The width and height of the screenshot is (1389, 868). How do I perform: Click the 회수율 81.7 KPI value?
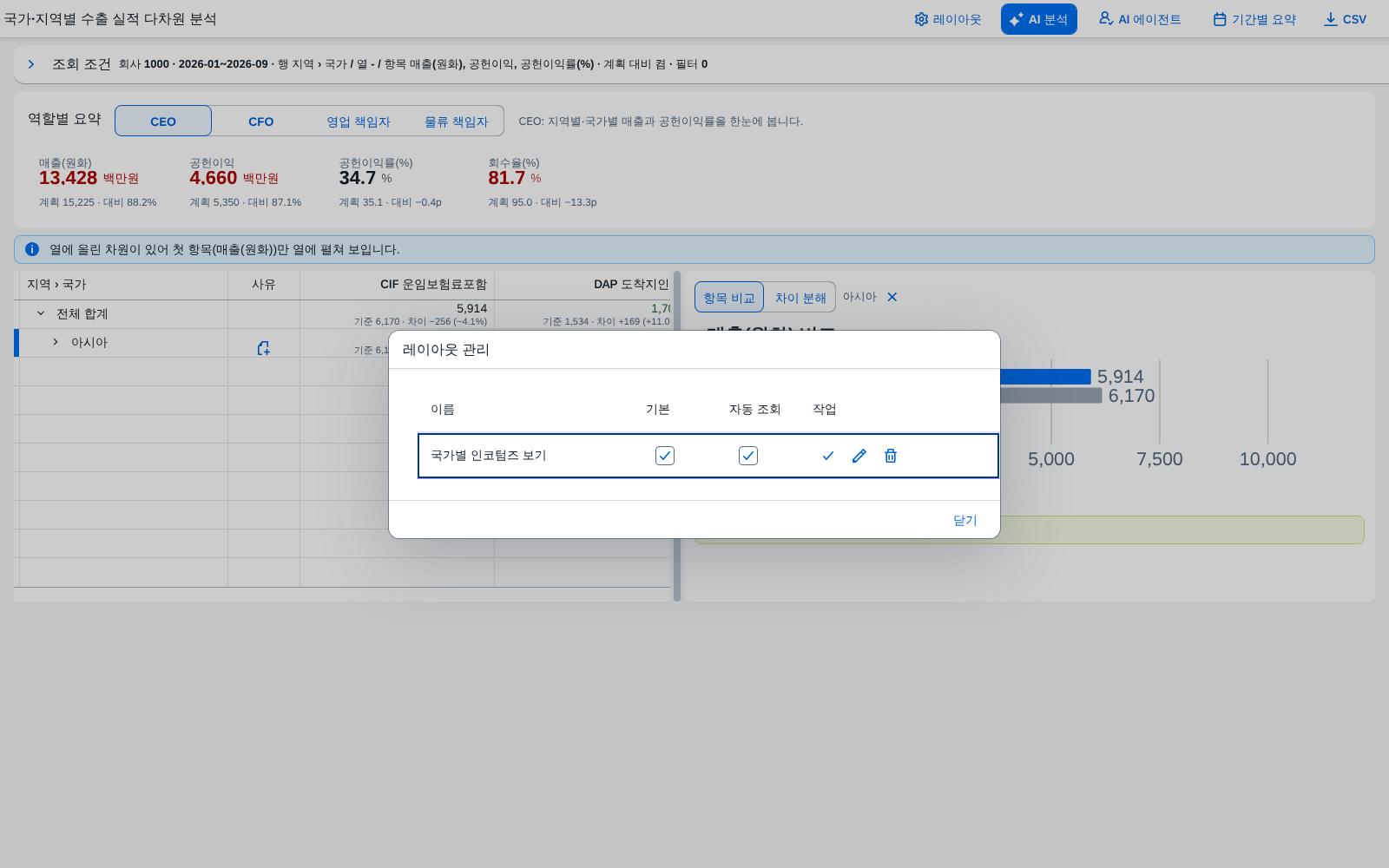tap(507, 178)
